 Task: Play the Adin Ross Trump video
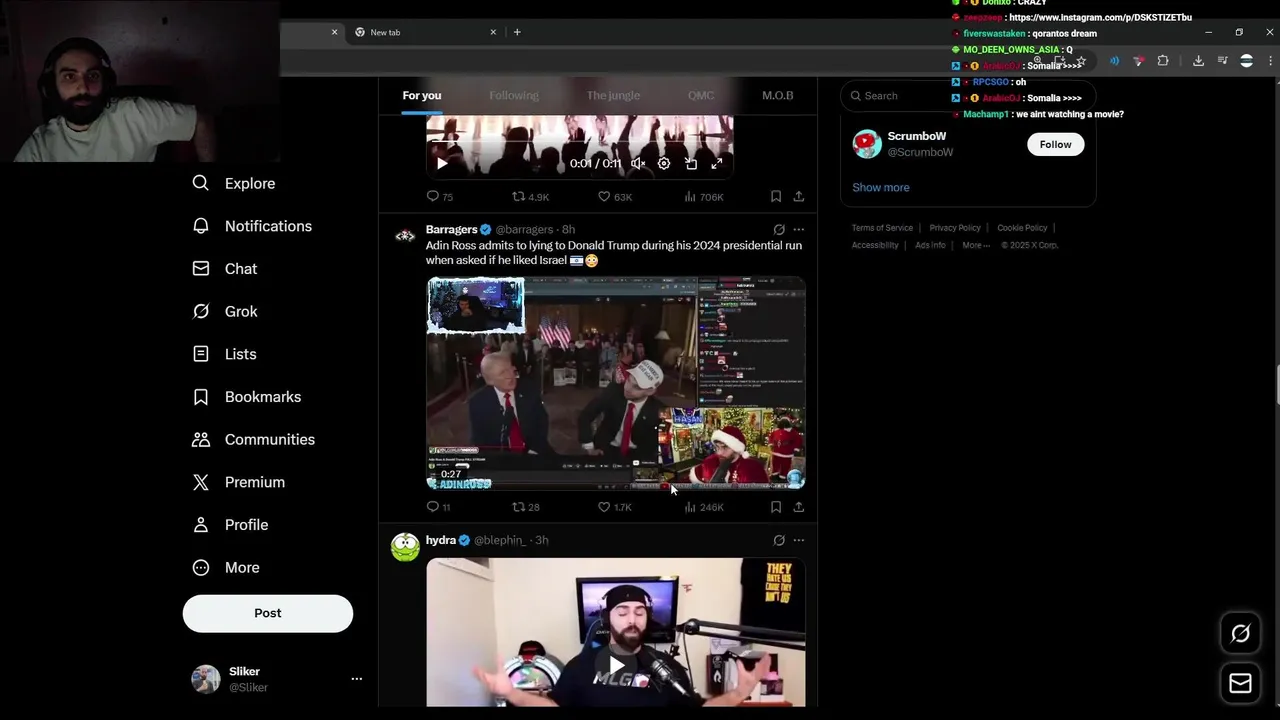[x=616, y=383]
